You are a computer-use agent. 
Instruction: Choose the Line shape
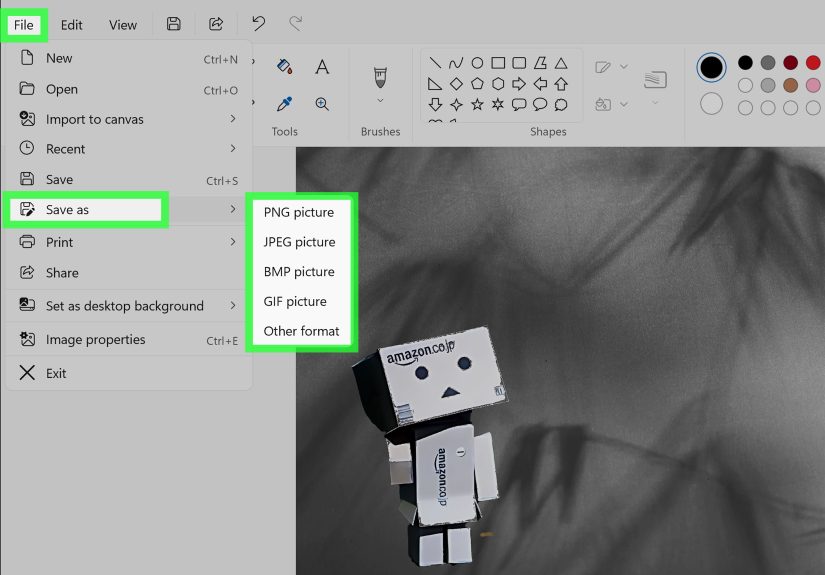pyautogui.click(x=435, y=63)
